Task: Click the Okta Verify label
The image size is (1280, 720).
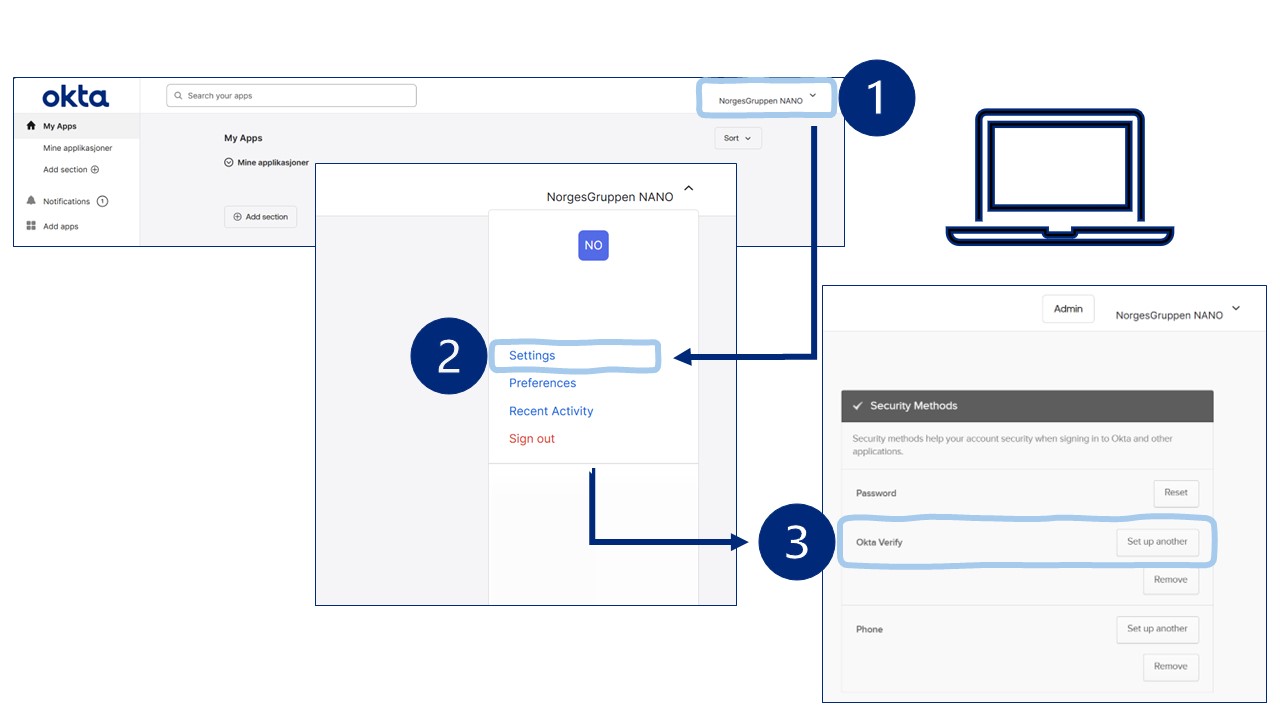Action: click(x=879, y=542)
